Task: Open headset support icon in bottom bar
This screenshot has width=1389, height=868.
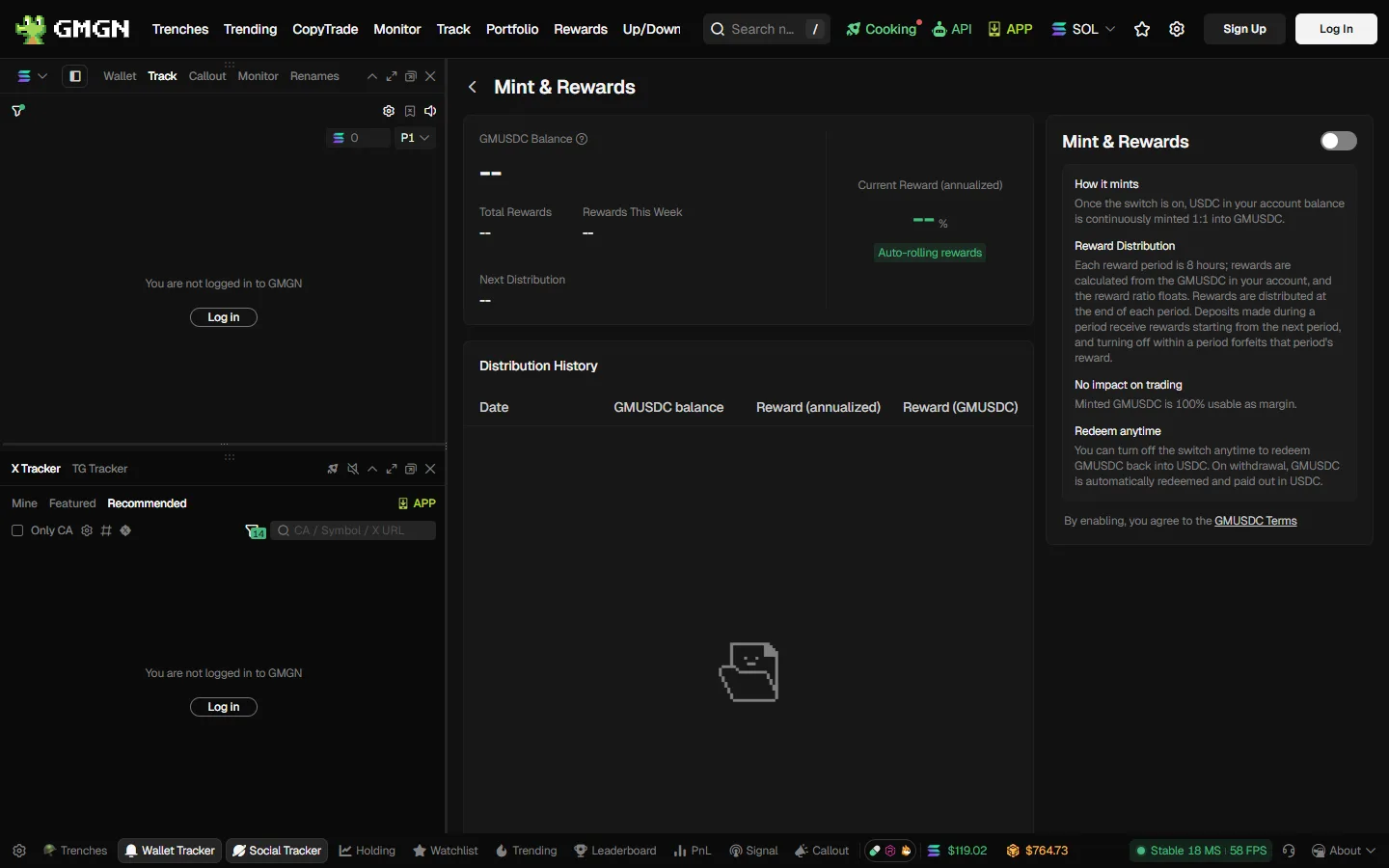Action: point(1290,851)
